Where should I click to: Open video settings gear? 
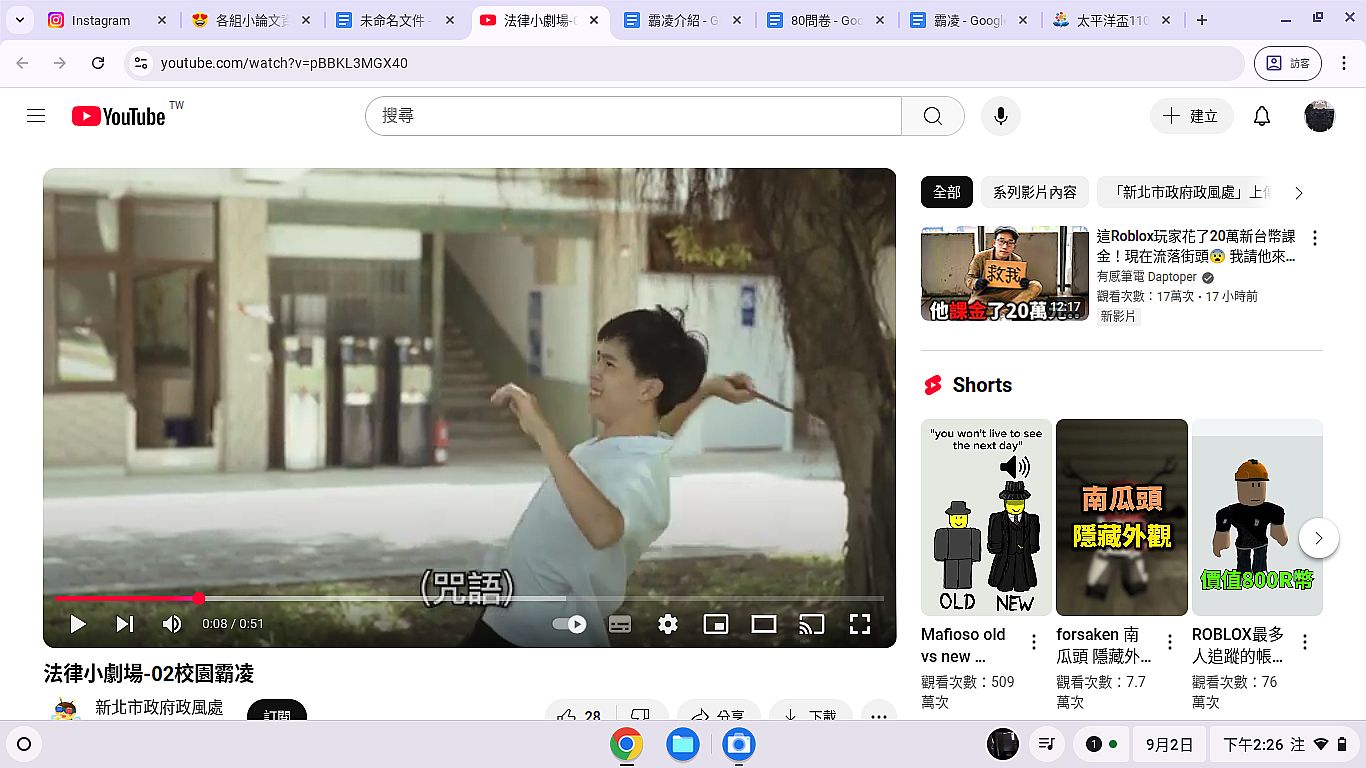pos(668,624)
